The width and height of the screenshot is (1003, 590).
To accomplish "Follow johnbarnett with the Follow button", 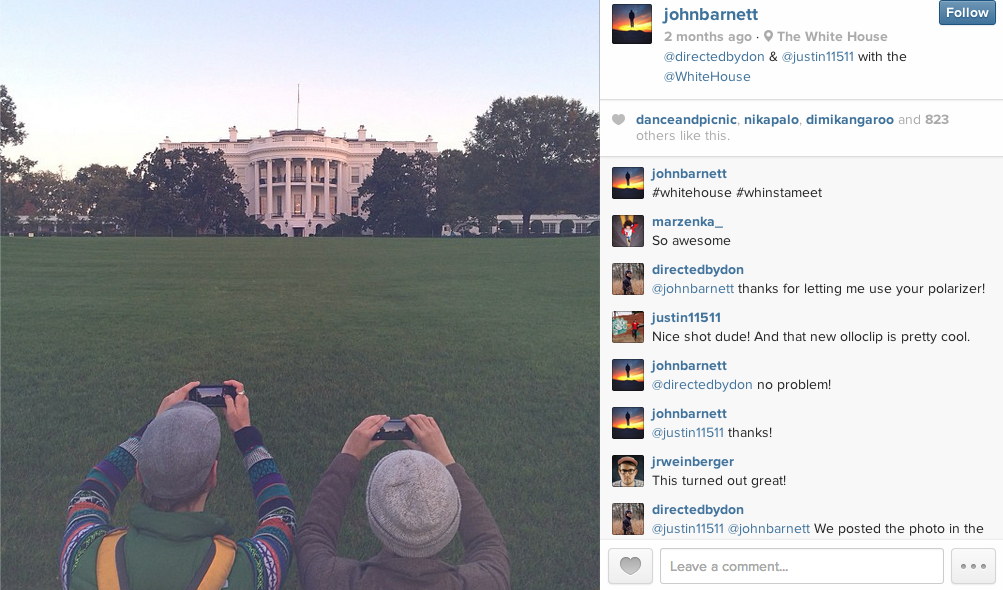I will click(967, 13).
